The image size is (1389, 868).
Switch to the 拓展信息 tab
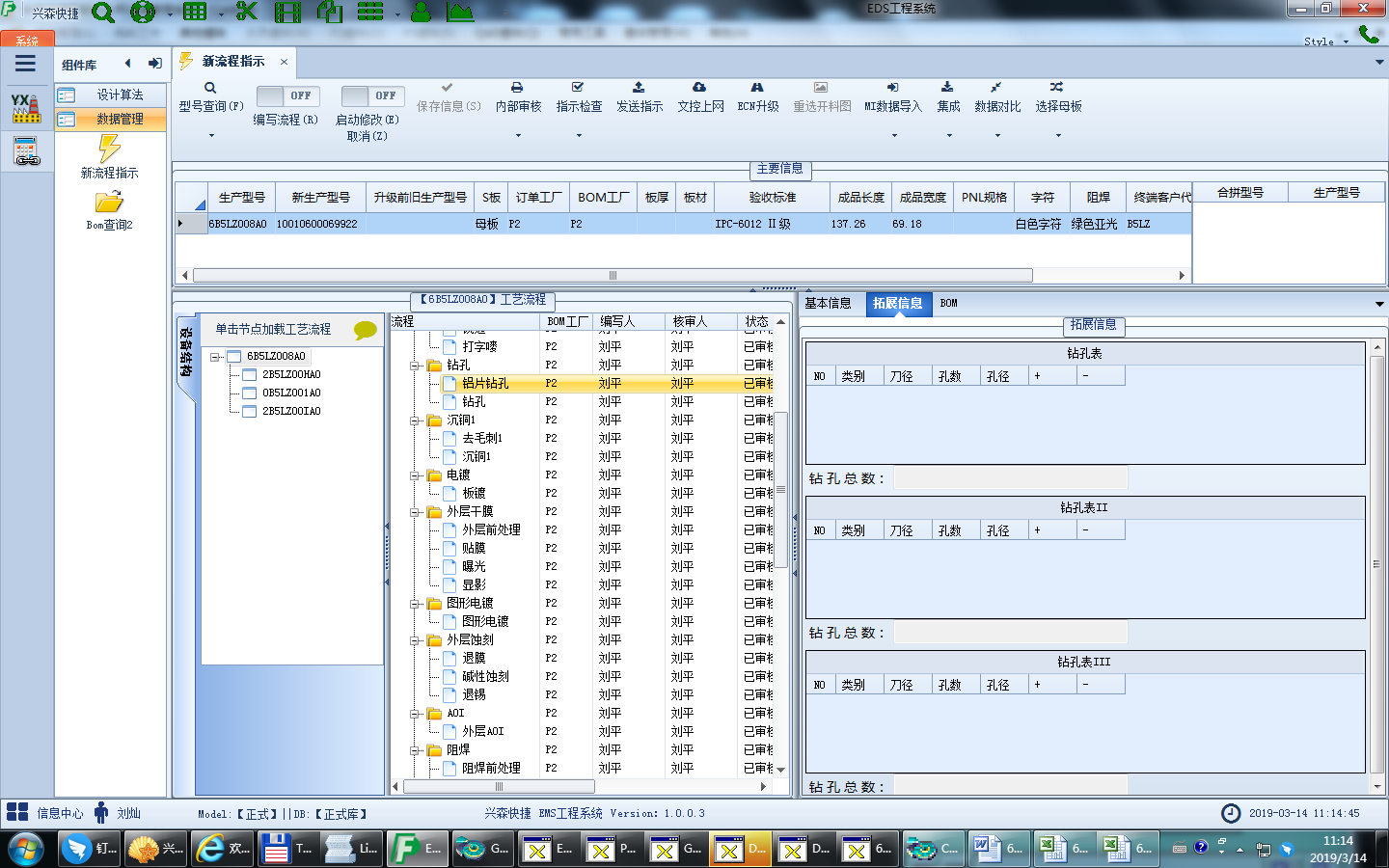[x=897, y=303]
